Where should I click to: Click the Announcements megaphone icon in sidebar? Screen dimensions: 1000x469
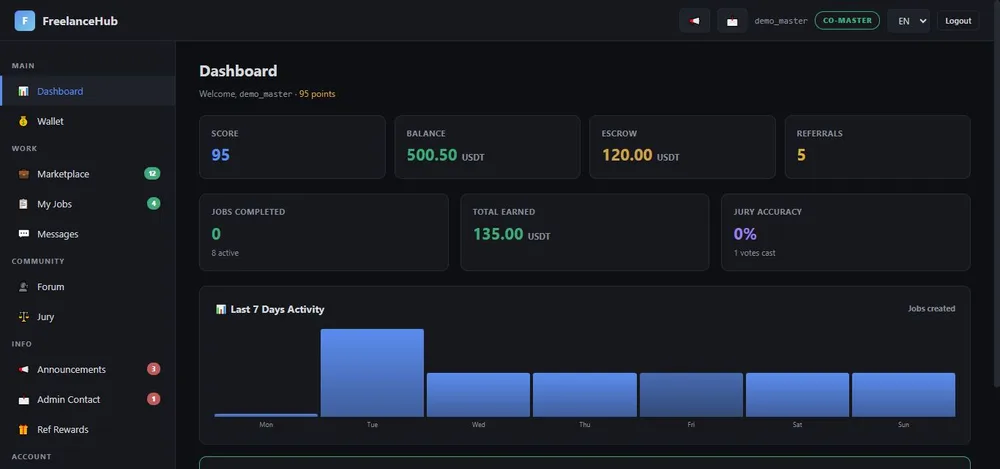click(24, 369)
